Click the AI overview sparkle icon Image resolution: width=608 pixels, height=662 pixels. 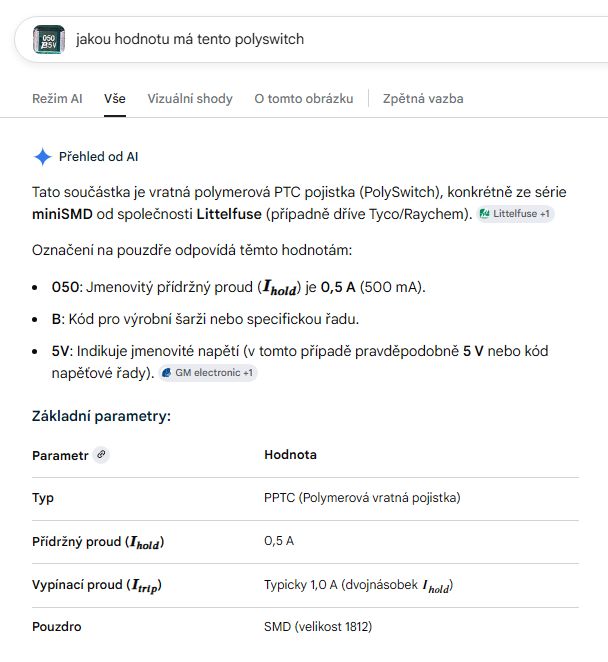pyautogui.click(x=42, y=157)
